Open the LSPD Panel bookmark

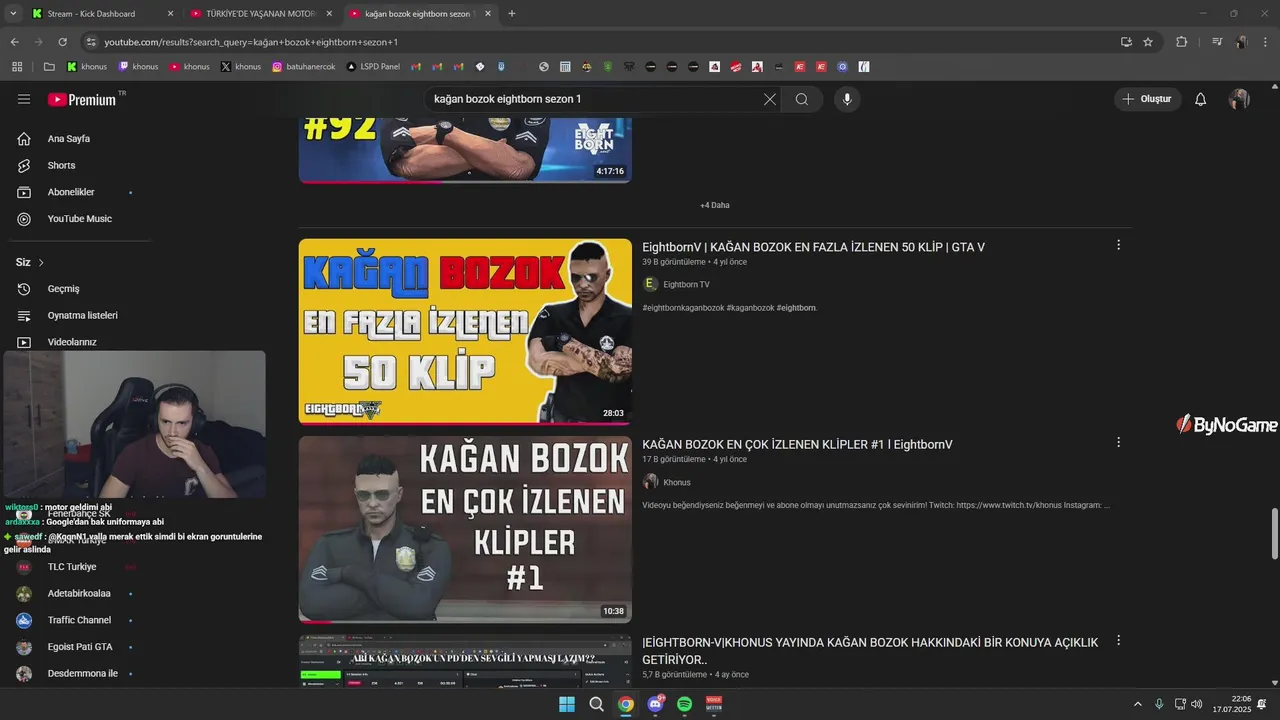click(x=373, y=67)
